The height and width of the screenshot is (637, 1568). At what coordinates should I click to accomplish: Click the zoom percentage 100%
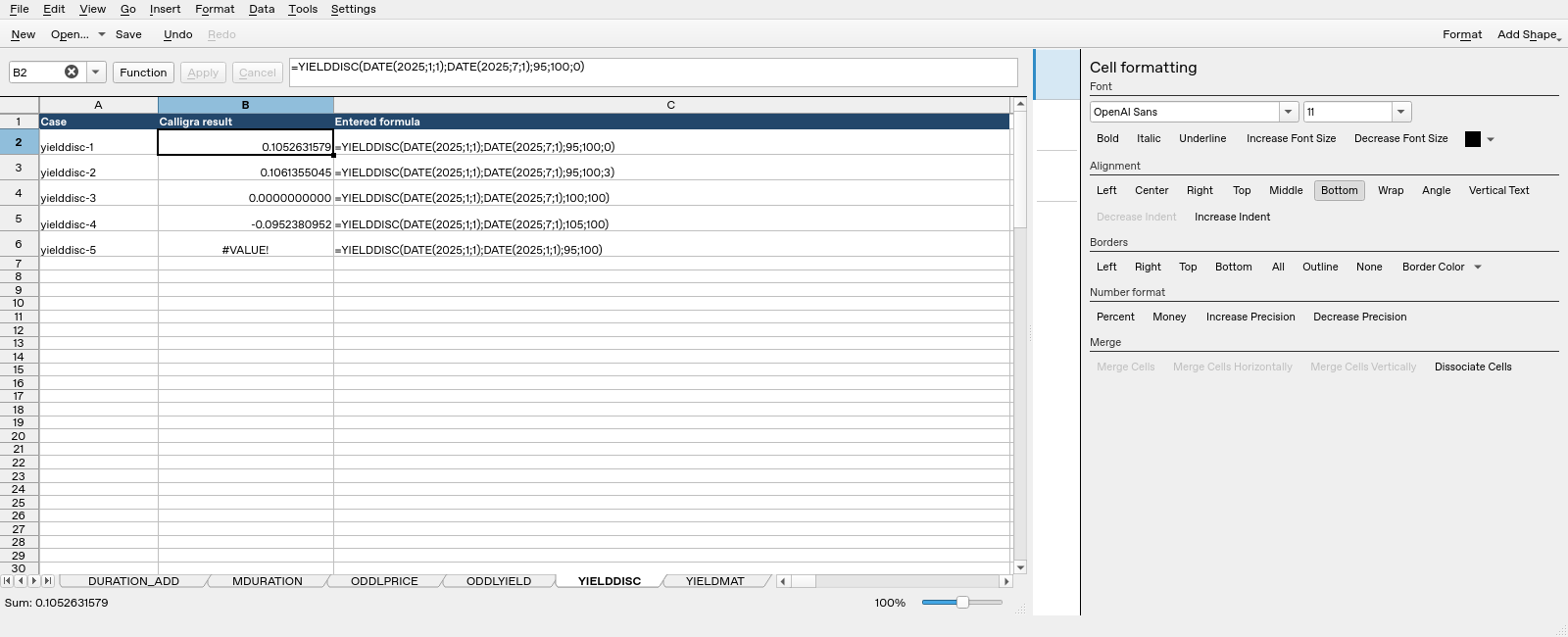point(890,603)
